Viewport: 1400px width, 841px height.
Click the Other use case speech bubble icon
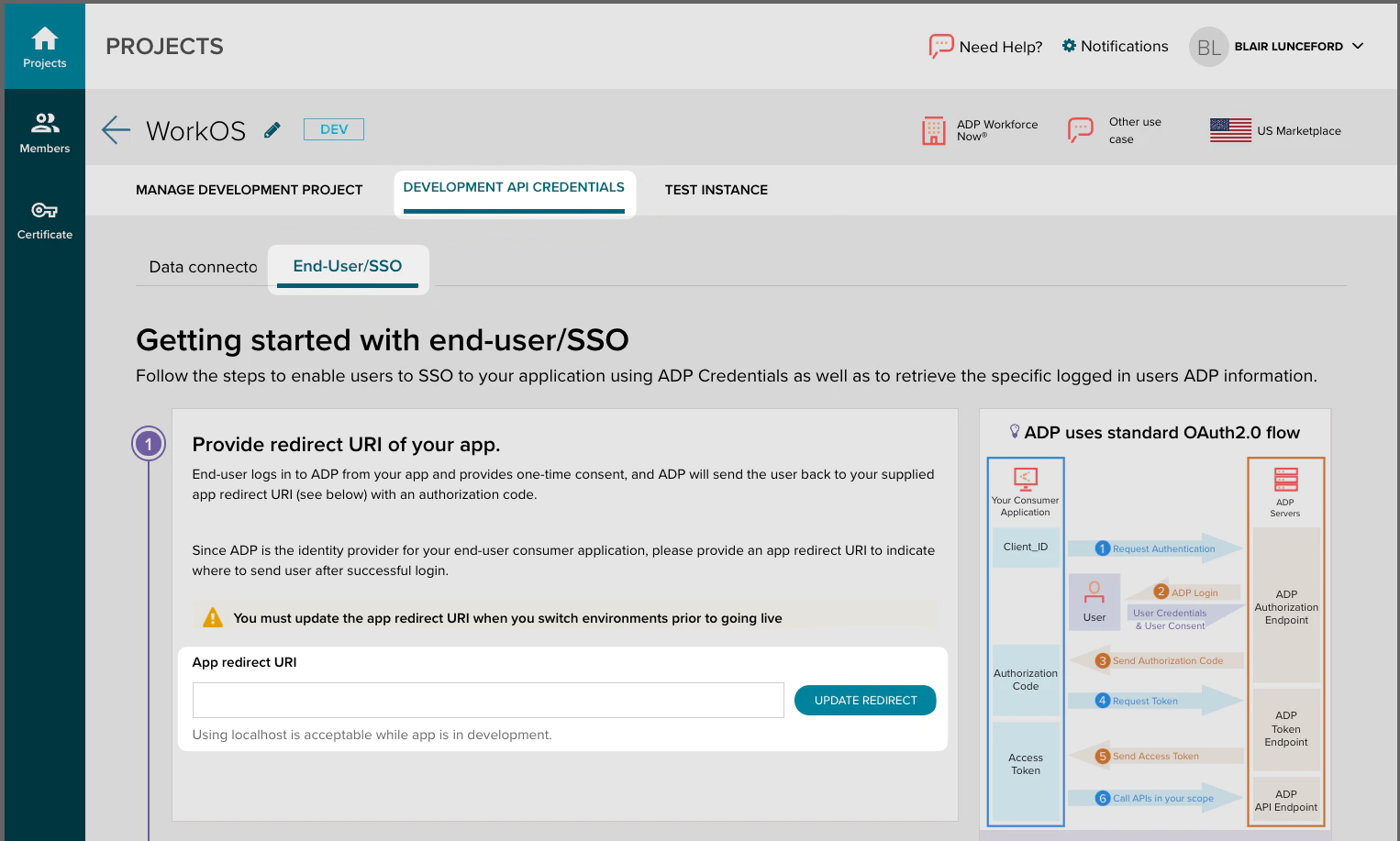1080,130
